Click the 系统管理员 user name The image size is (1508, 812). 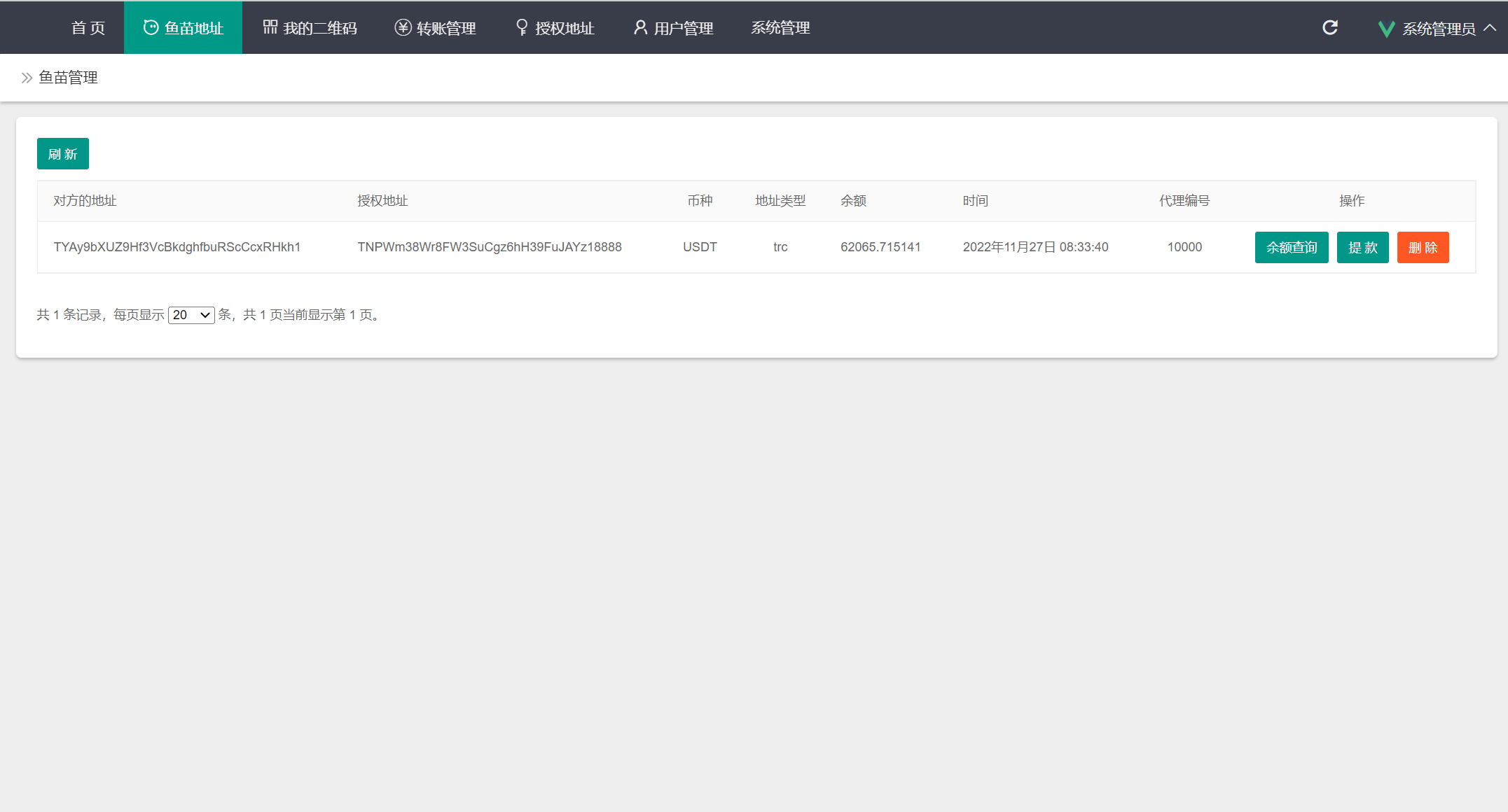tap(1439, 29)
